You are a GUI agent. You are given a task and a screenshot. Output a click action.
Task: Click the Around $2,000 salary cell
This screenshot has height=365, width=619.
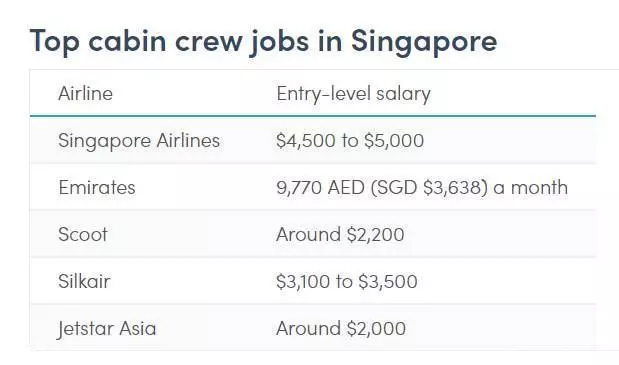pos(341,329)
